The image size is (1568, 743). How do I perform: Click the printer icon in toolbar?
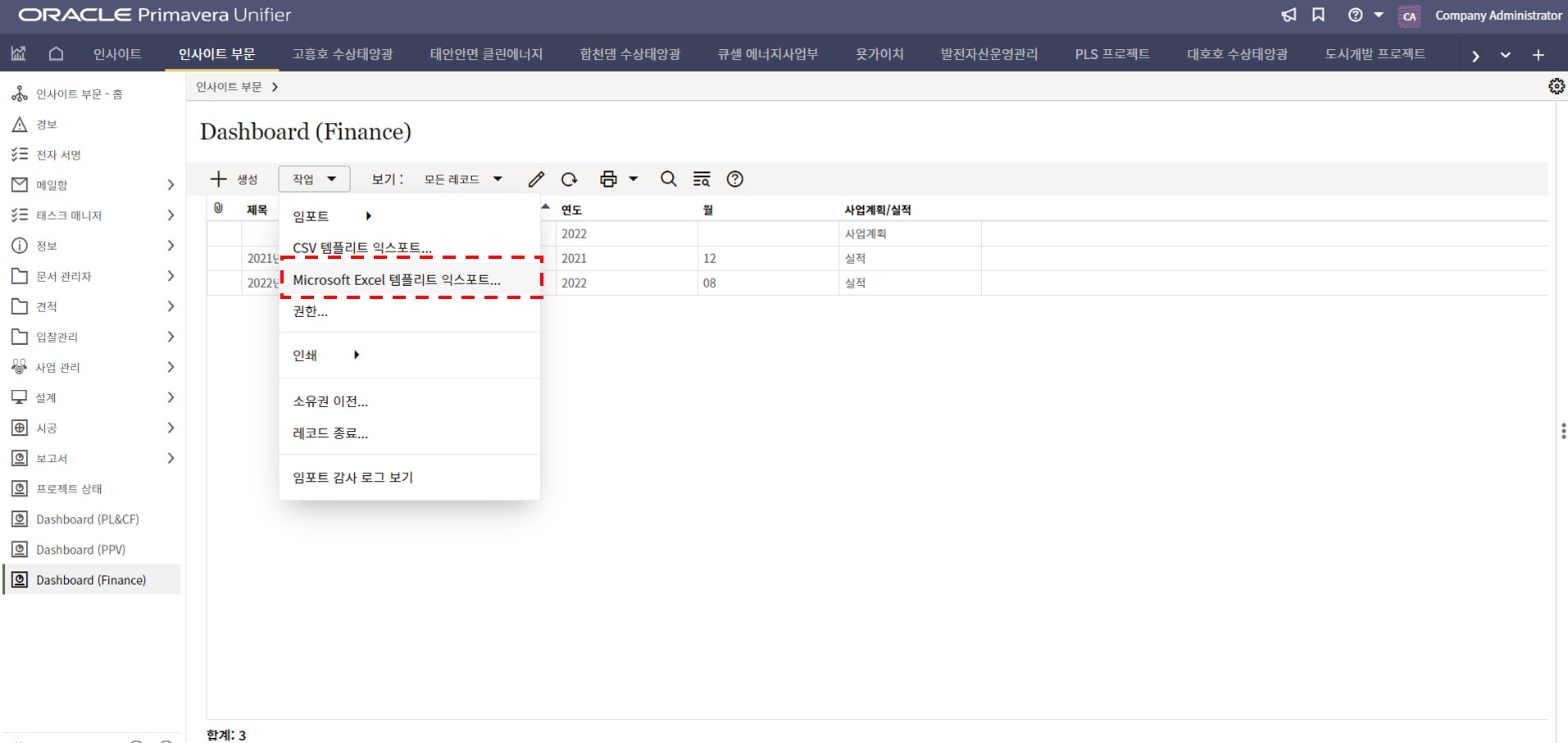[x=608, y=179]
